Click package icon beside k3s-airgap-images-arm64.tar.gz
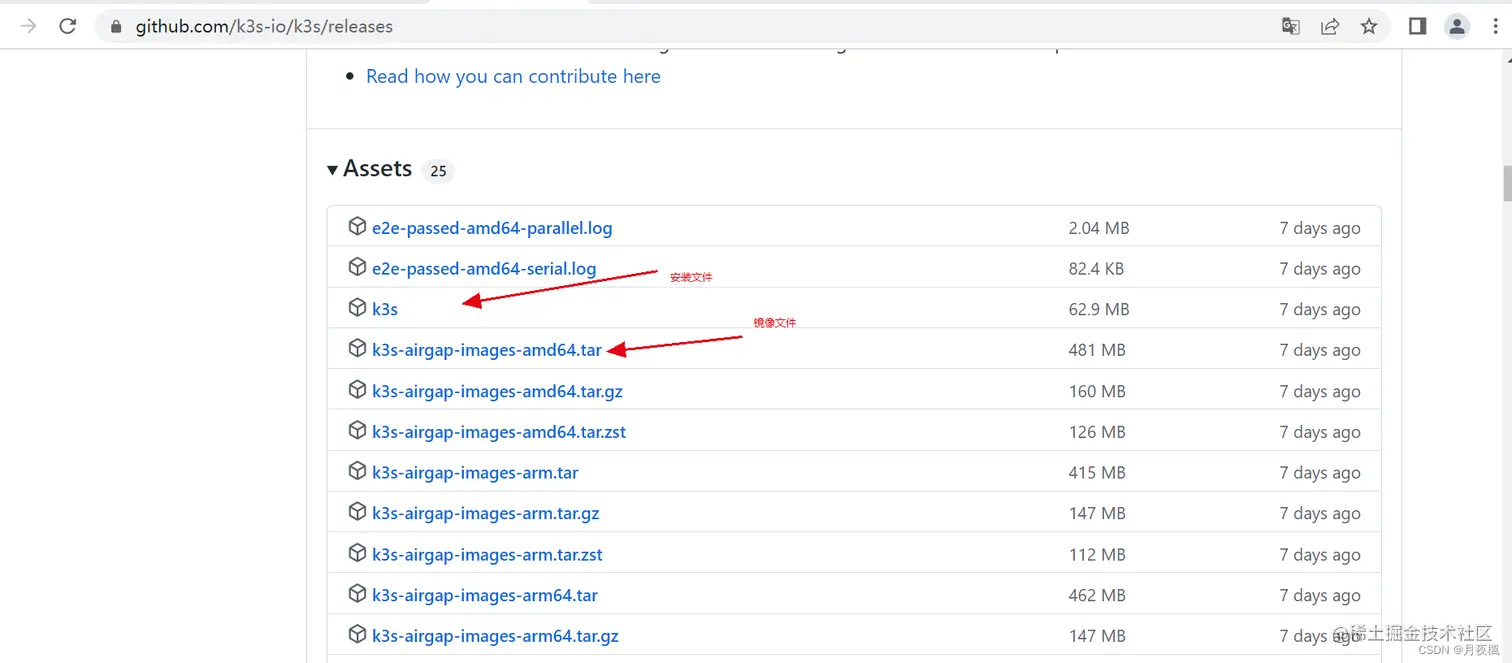This screenshot has width=1512, height=663. click(357, 634)
